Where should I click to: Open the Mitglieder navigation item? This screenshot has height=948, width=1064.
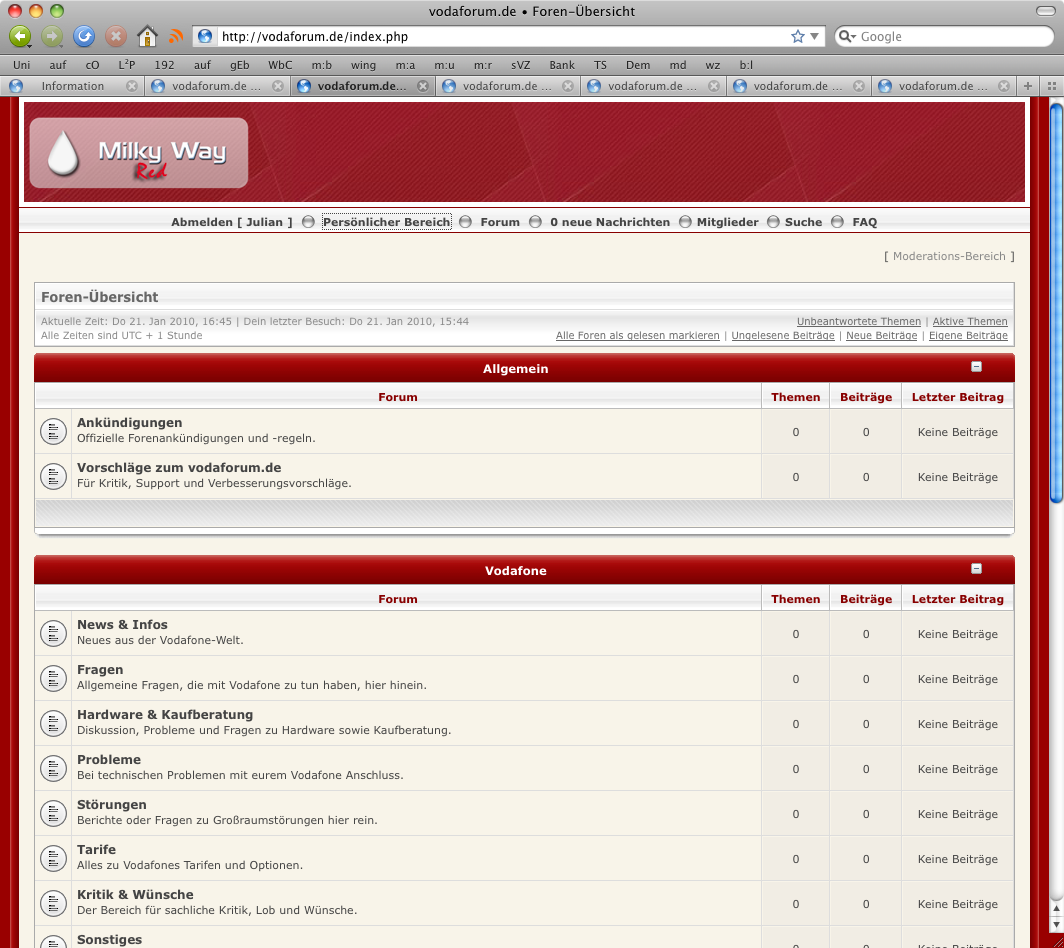(727, 222)
